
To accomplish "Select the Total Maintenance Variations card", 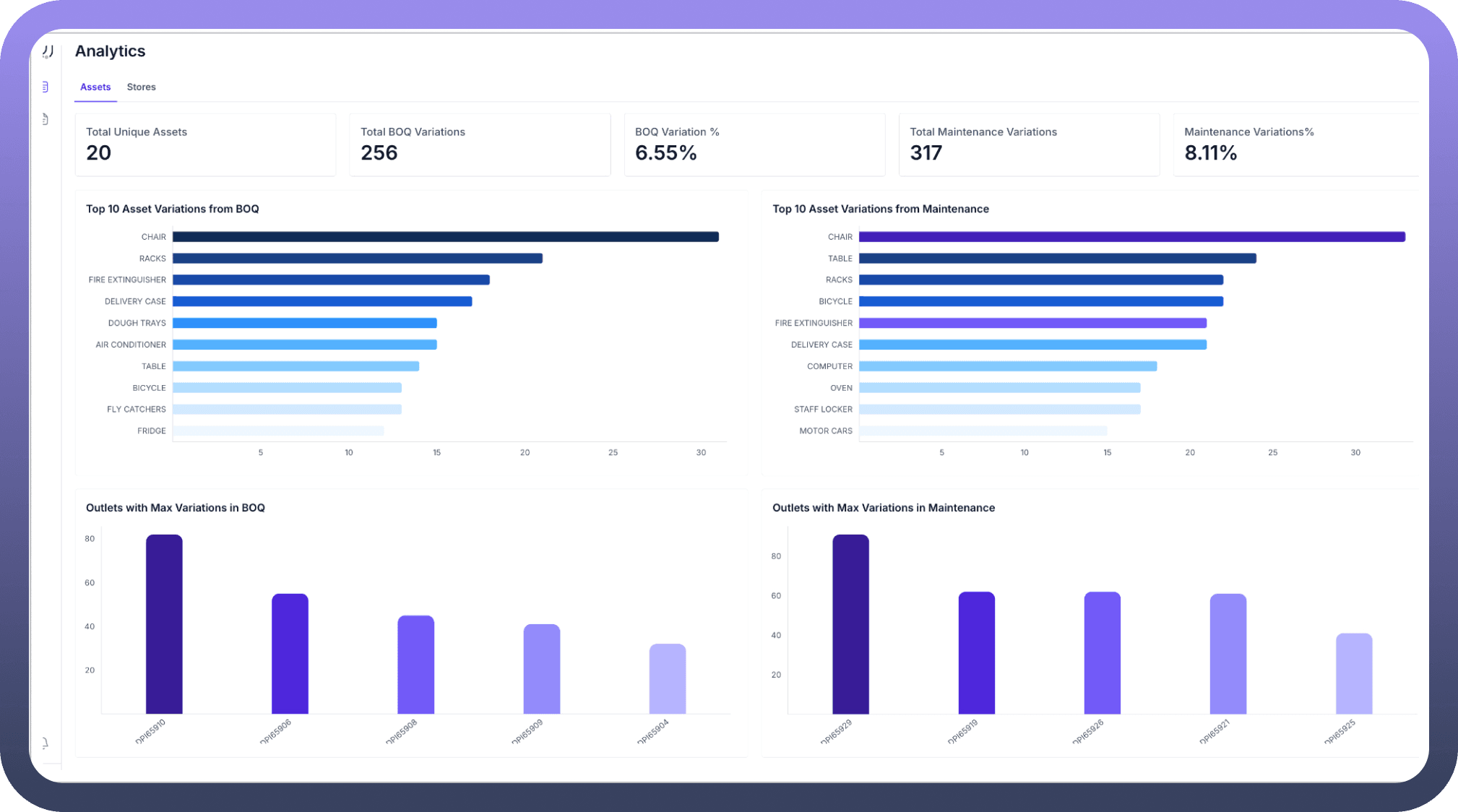I will coord(1029,144).
